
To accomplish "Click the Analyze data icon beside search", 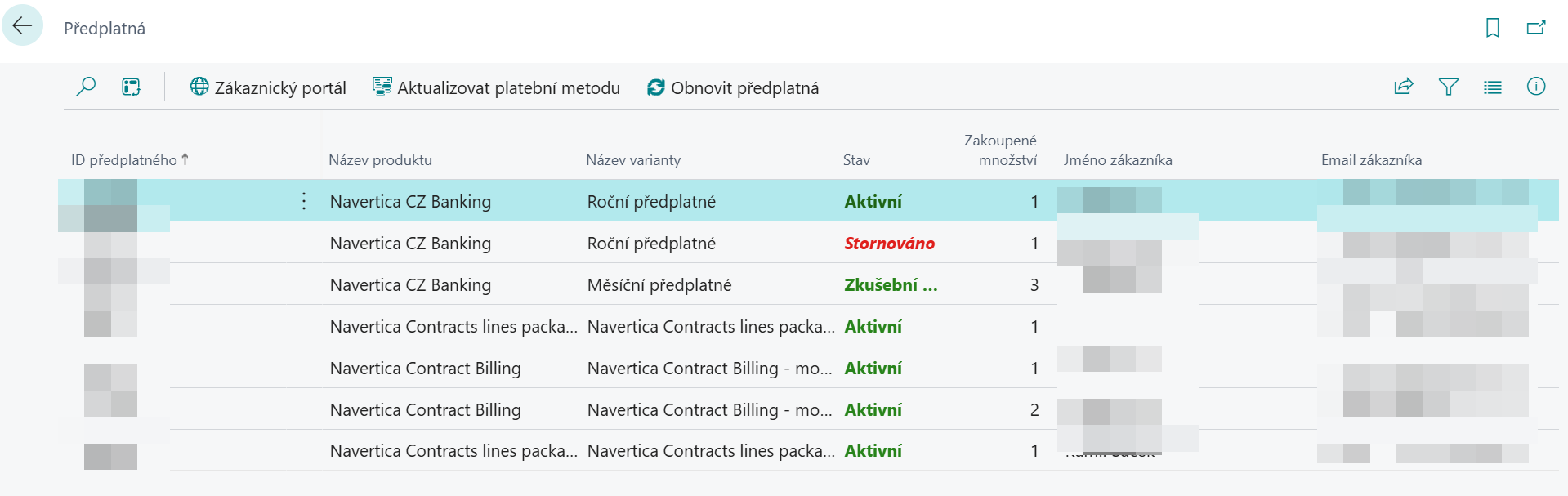I will [131, 86].
